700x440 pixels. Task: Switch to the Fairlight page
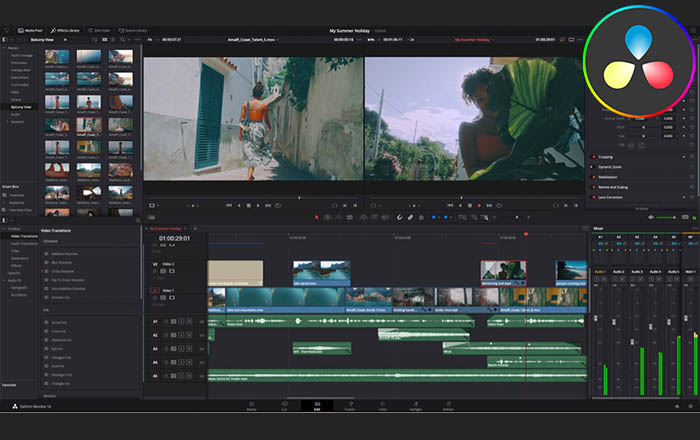pyautogui.click(x=416, y=406)
